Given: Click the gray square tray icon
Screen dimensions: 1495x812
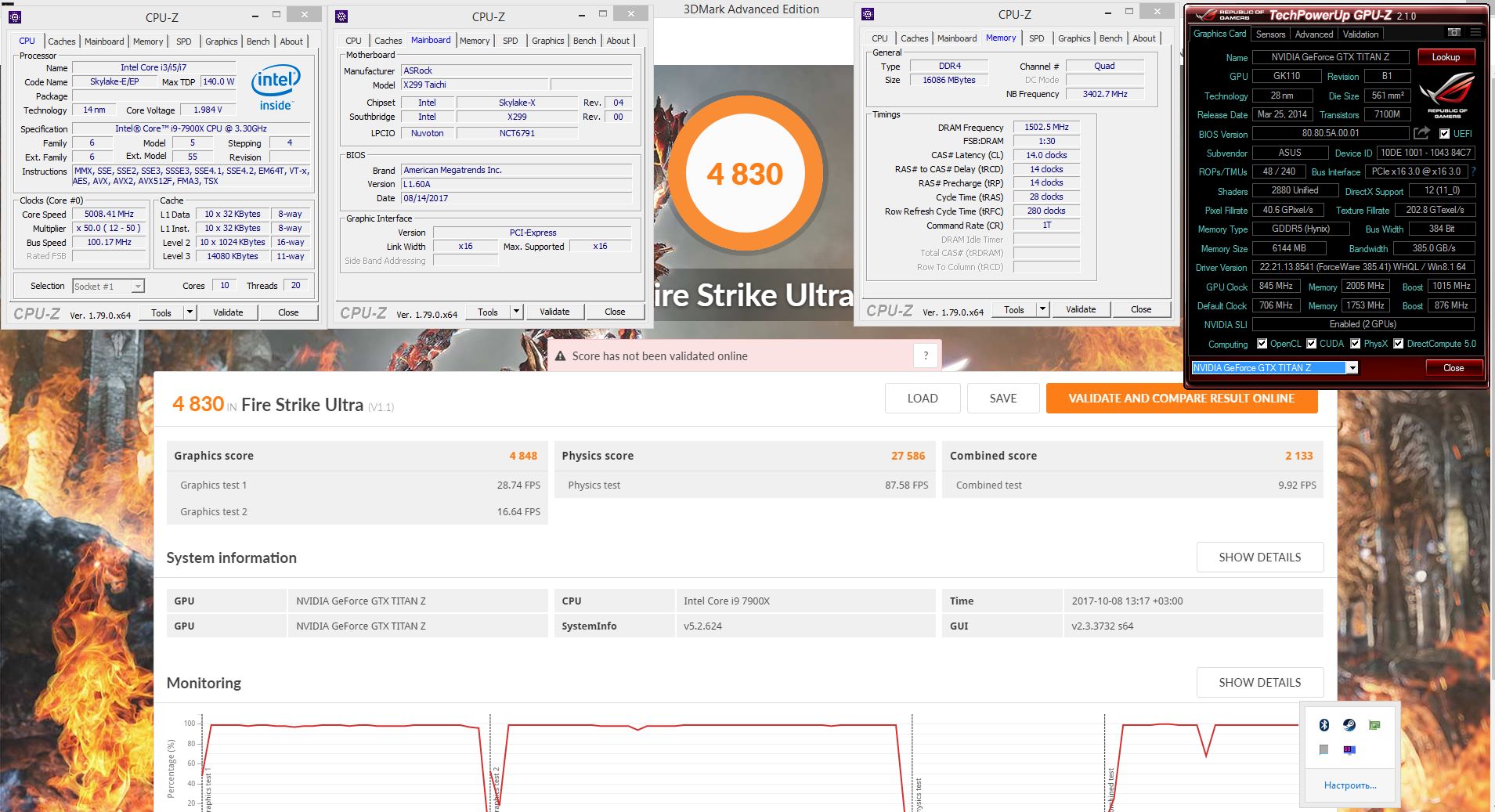Looking at the screenshot, I should click(x=1324, y=750).
